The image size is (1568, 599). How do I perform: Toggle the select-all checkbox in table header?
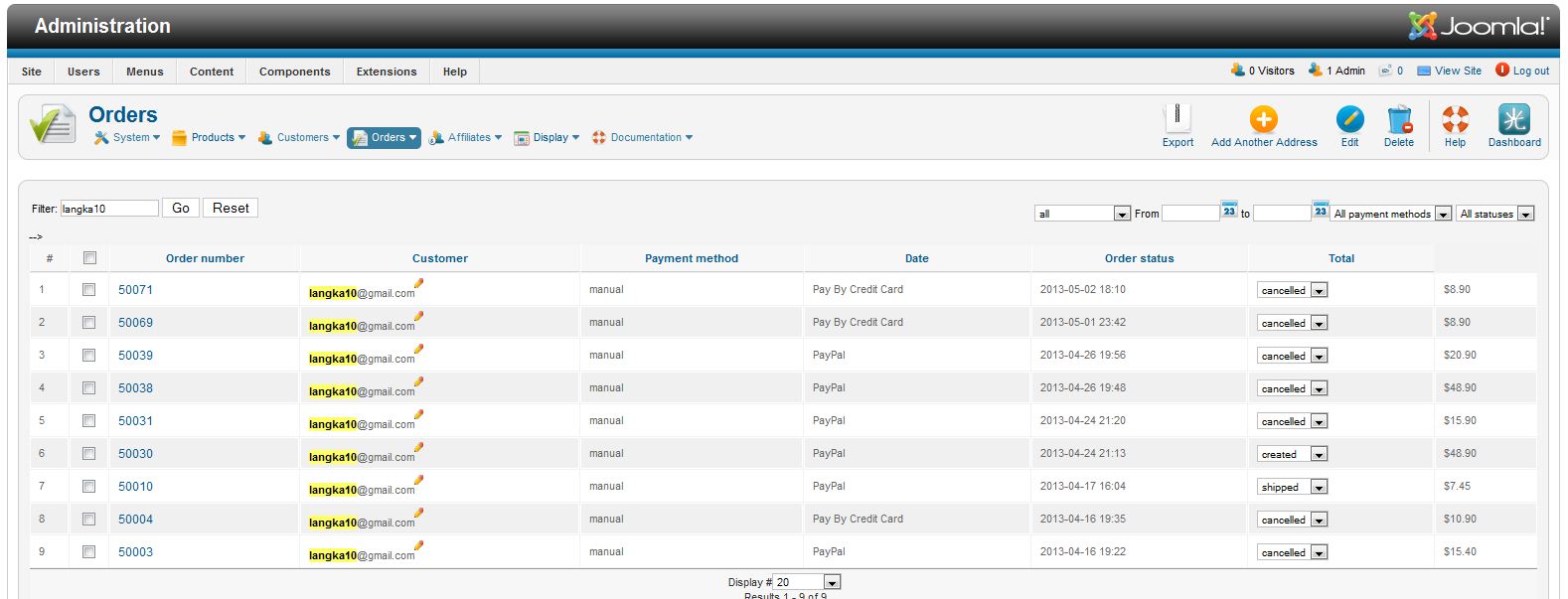point(89,258)
